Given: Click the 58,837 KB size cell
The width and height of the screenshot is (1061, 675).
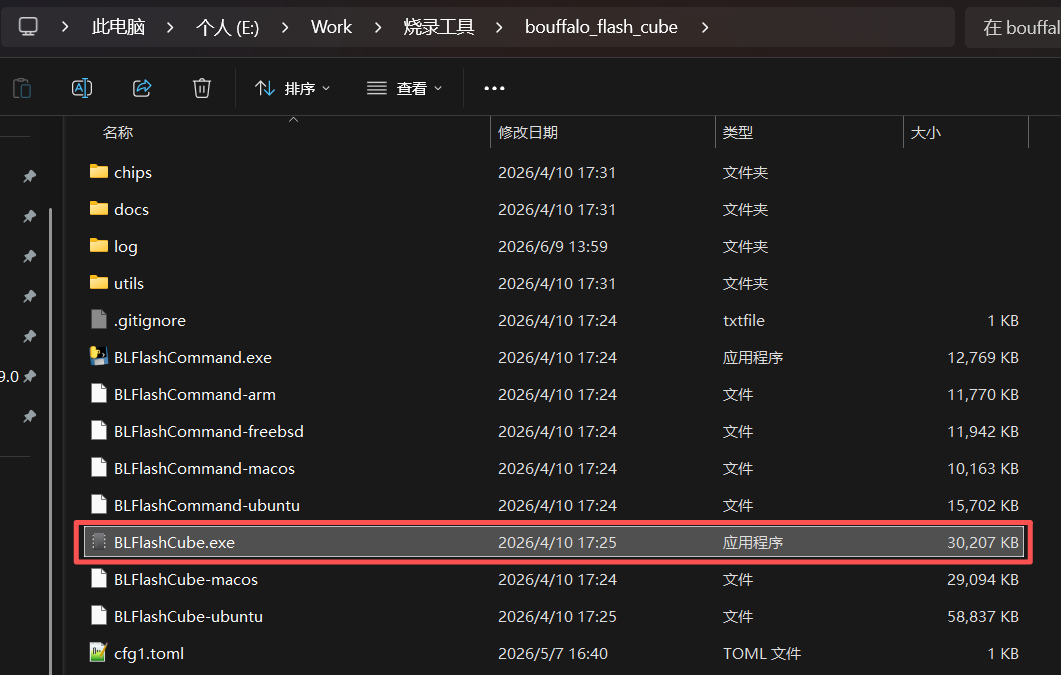Looking at the screenshot, I should click(983, 616).
